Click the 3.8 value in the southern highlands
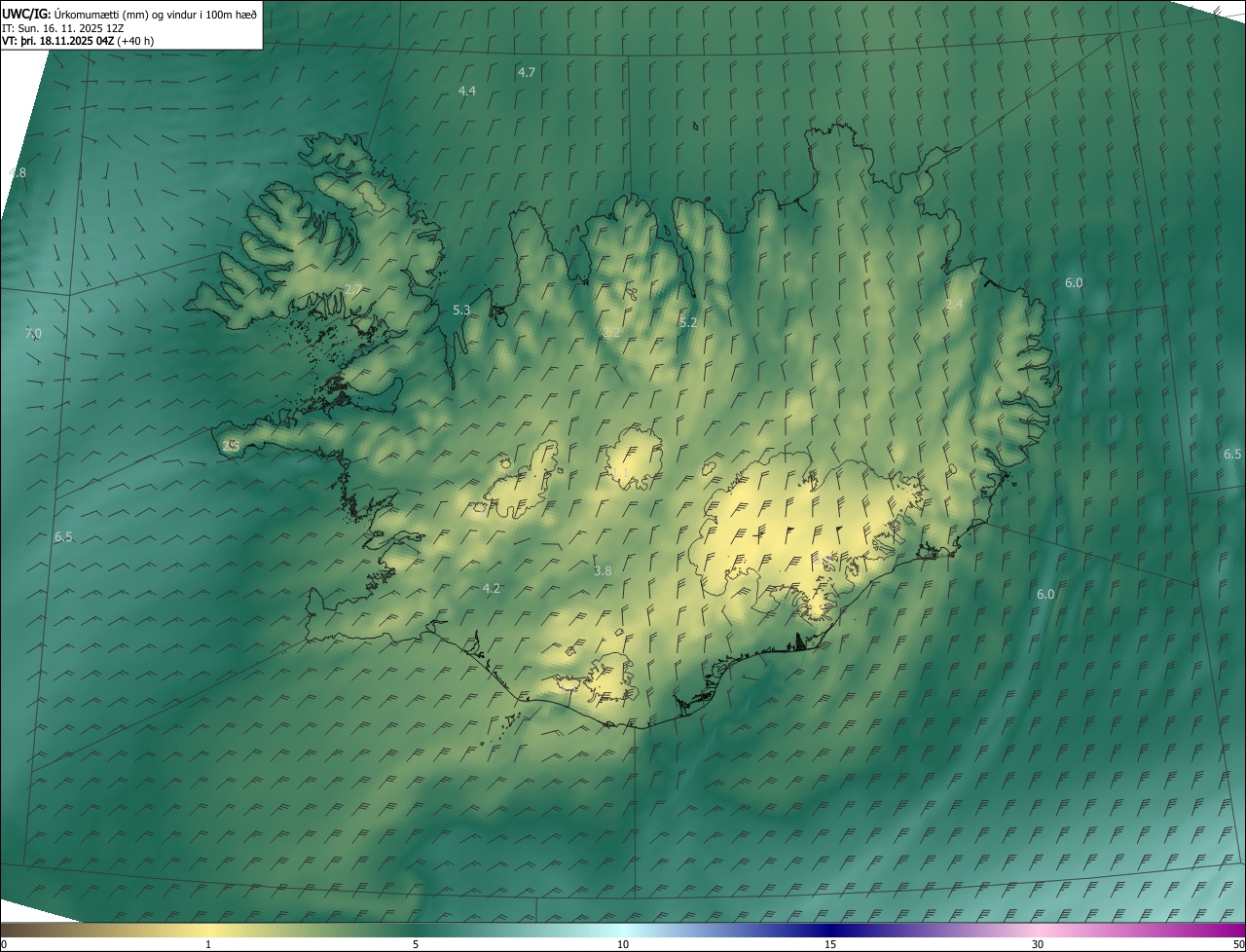 pos(603,571)
